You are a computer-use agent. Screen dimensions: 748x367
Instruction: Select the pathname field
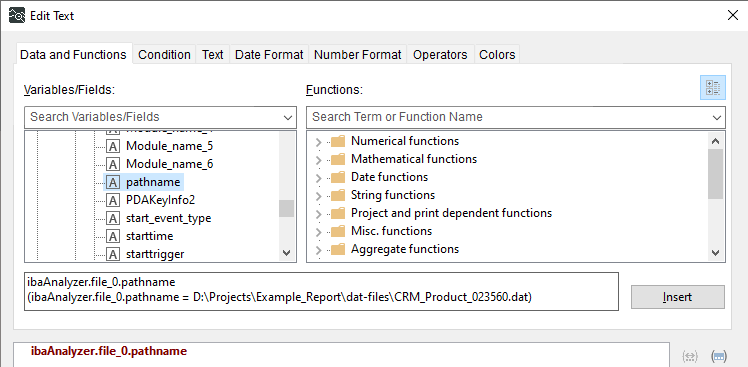pos(153,182)
